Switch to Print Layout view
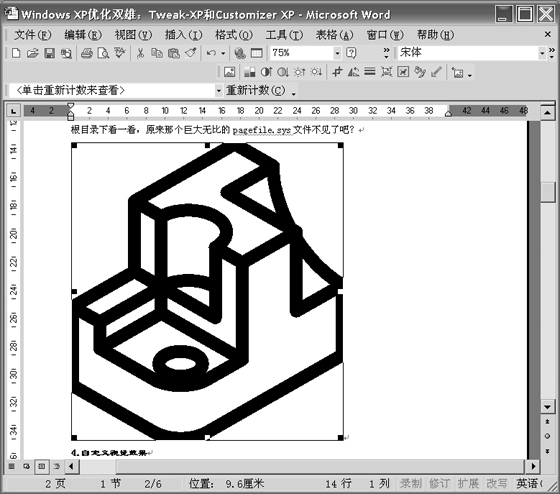This screenshot has width=560, height=494. pos(42,466)
